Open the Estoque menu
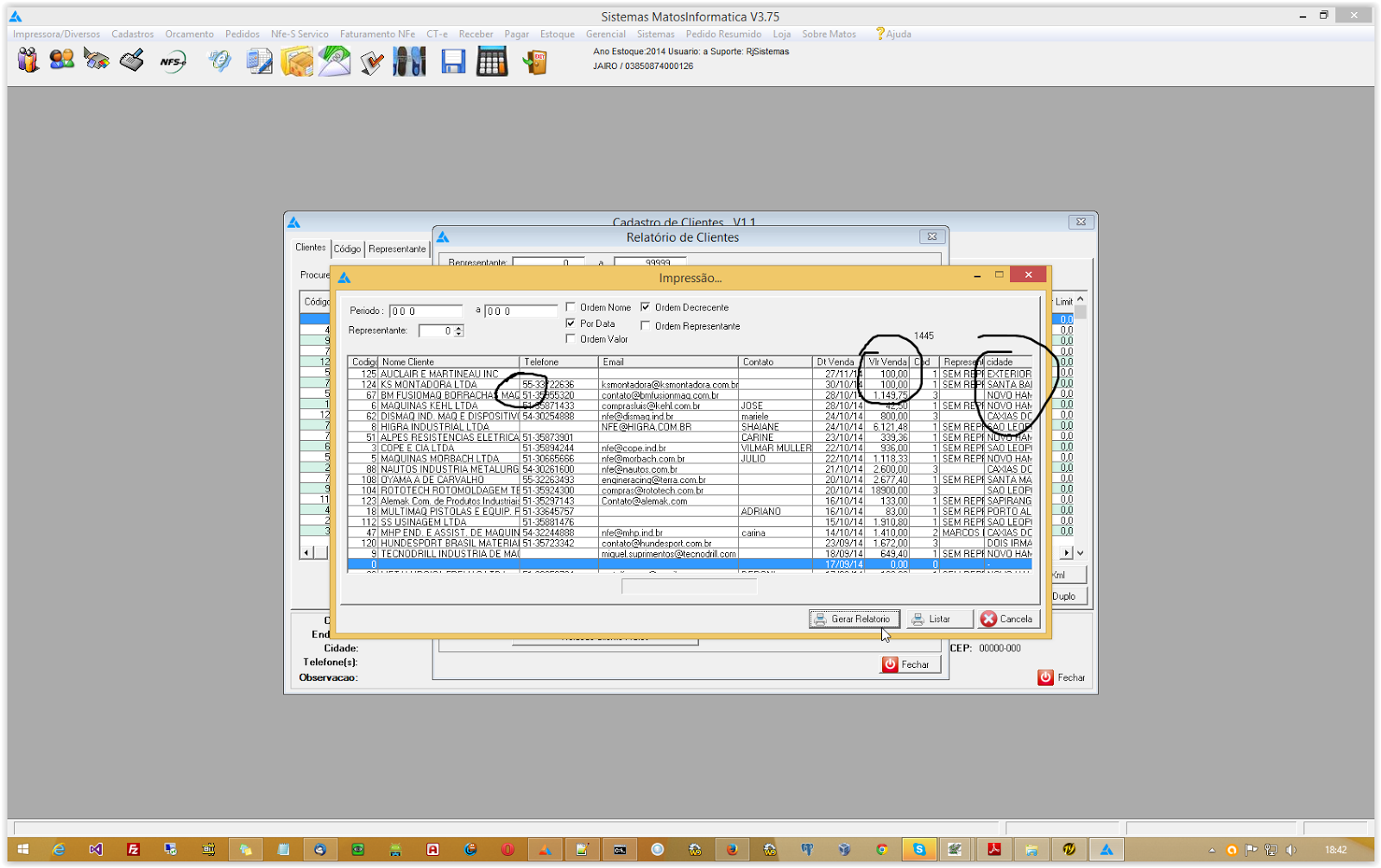This screenshot has height=868, width=1381. (x=557, y=35)
